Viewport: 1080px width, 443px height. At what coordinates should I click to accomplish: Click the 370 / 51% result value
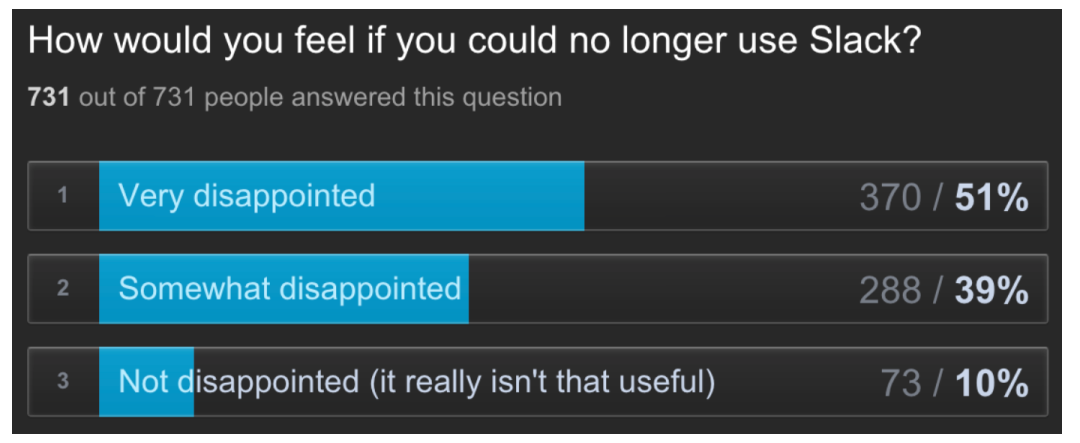[x=944, y=198]
